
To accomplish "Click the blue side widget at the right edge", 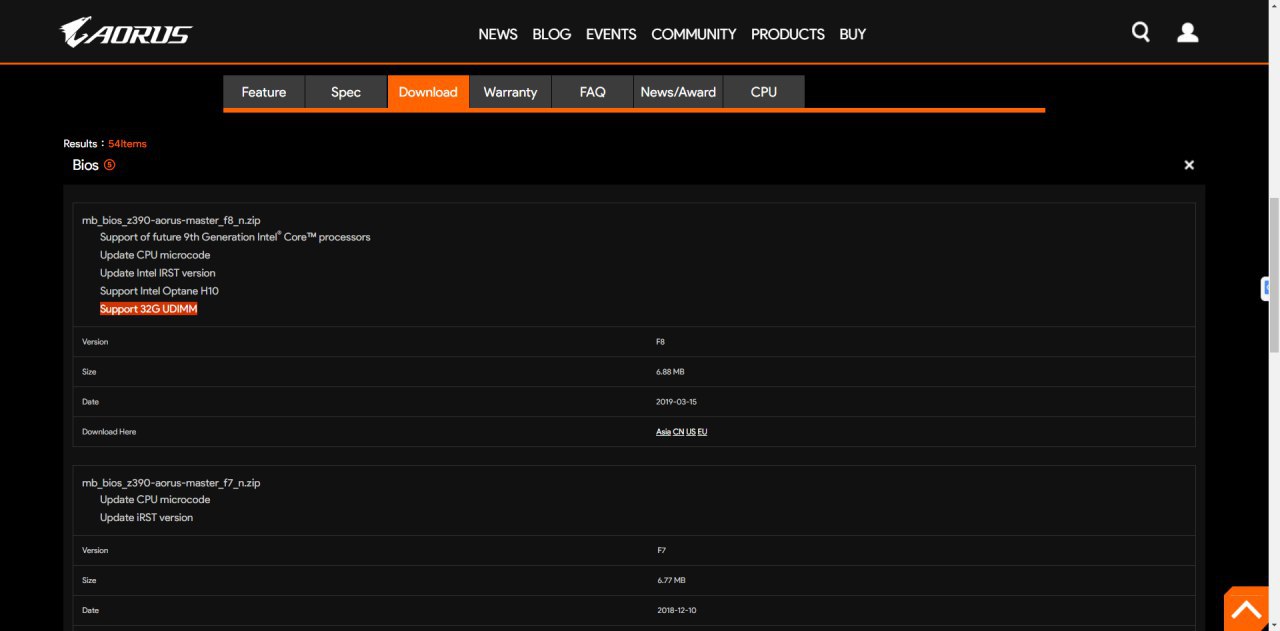I will (1266, 288).
